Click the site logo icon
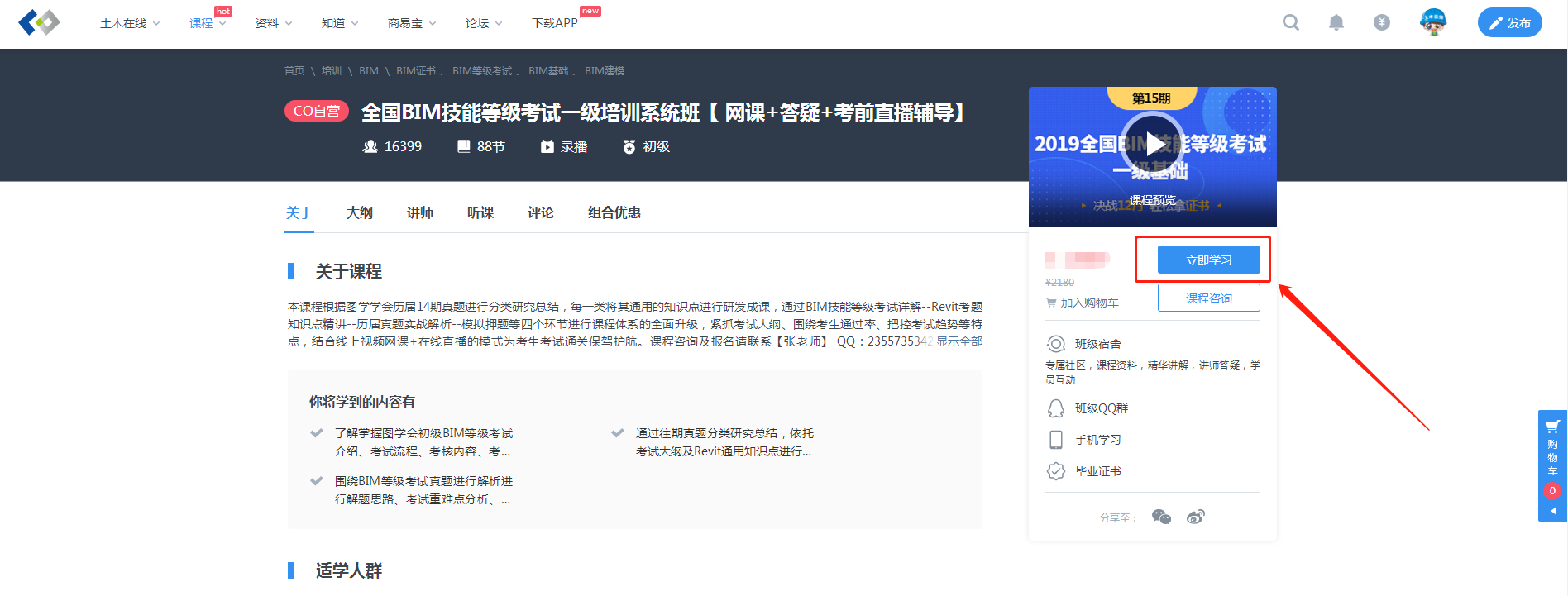 coord(39,22)
